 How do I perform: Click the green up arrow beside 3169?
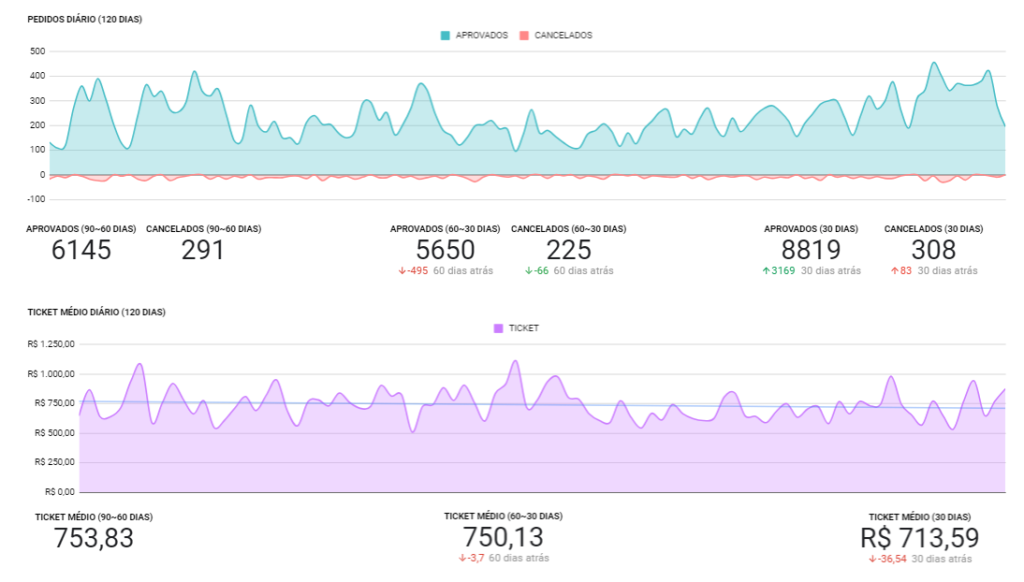pyautogui.click(x=765, y=271)
